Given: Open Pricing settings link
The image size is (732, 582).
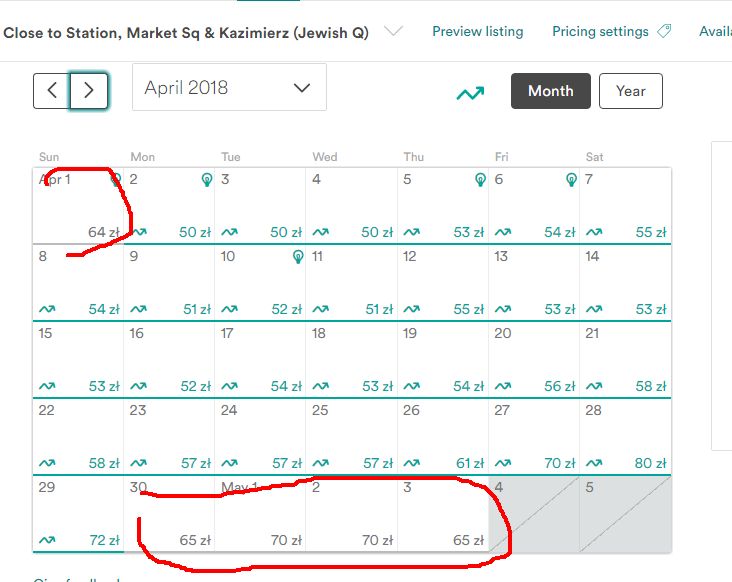Looking at the screenshot, I should click(600, 32).
